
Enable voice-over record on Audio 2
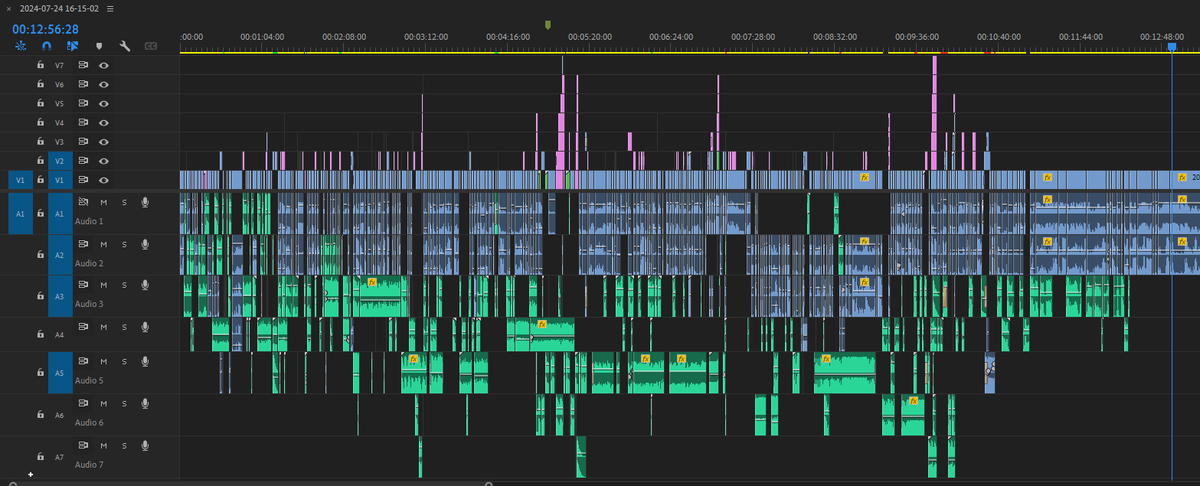point(145,244)
